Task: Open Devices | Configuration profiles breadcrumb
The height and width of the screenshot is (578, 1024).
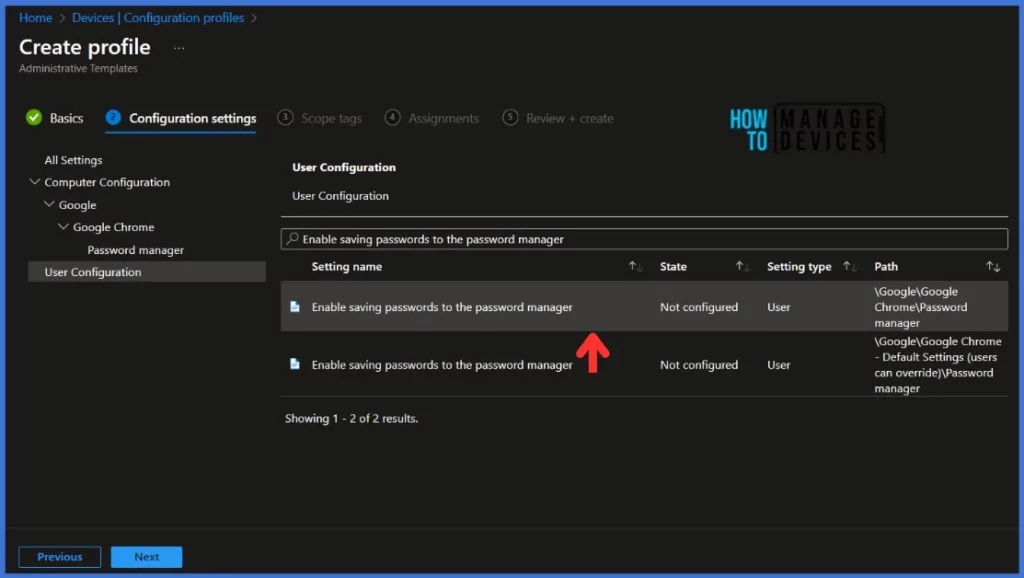Action: click(157, 18)
